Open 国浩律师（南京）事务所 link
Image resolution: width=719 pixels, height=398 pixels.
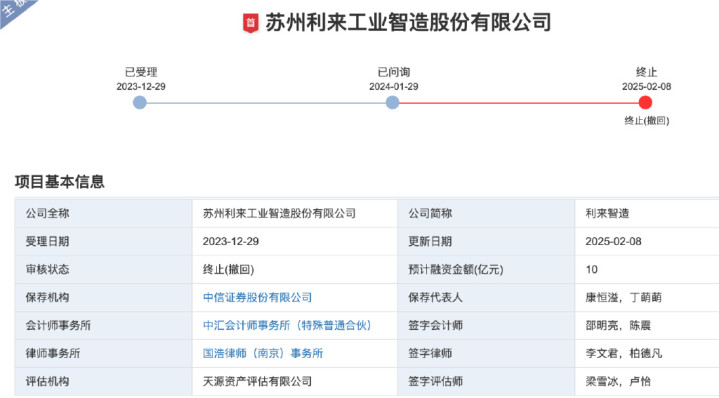point(263,354)
